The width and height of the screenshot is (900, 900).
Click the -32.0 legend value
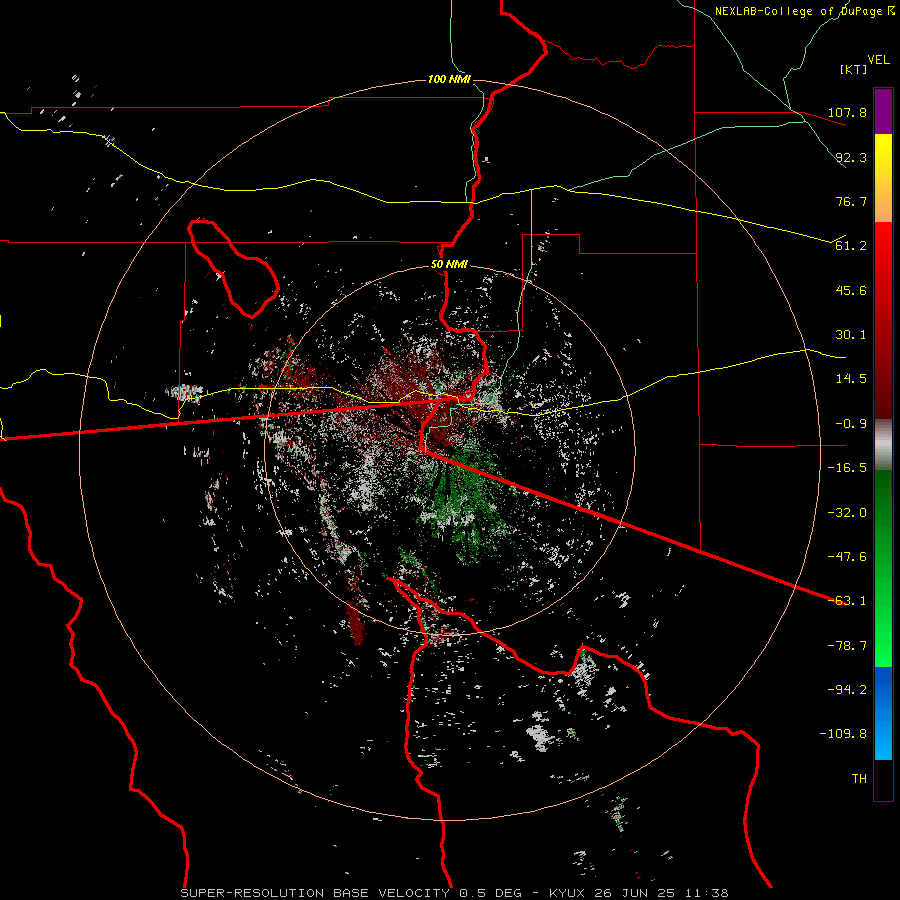click(847, 513)
